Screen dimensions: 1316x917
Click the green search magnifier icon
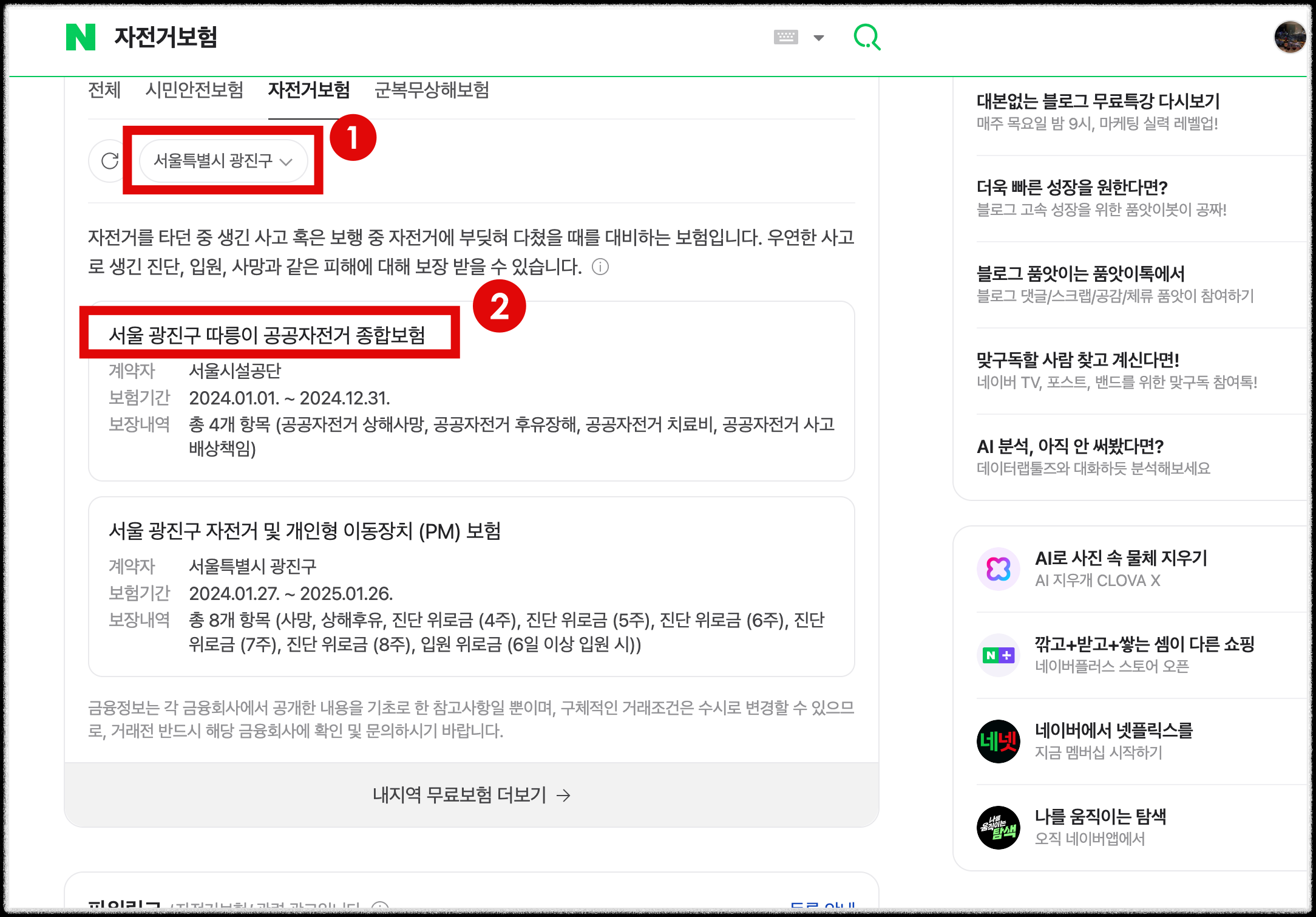(x=867, y=37)
